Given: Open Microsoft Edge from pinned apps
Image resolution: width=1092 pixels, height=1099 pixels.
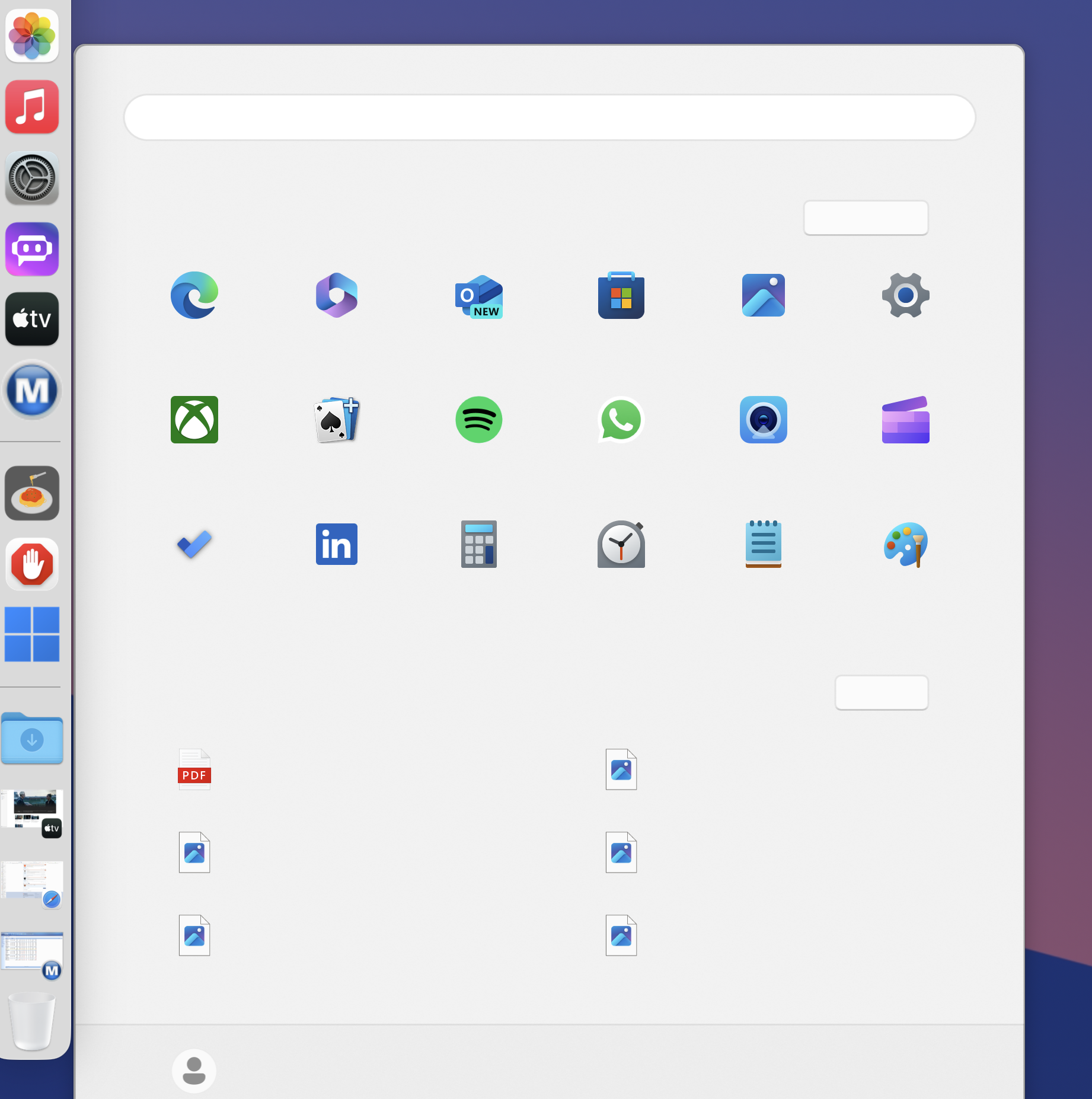Looking at the screenshot, I should (194, 295).
